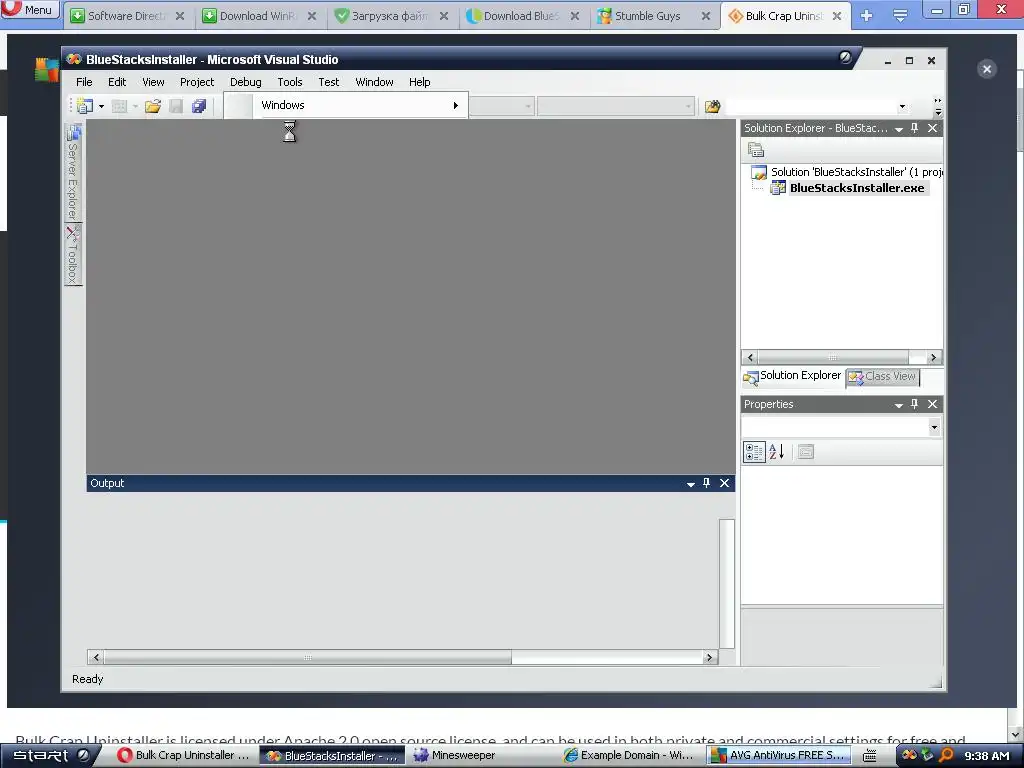Image resolution: width=1024 pixels, height=768 pixels.
Task: Open the Edit menu
Action: [x=117, y=82]
